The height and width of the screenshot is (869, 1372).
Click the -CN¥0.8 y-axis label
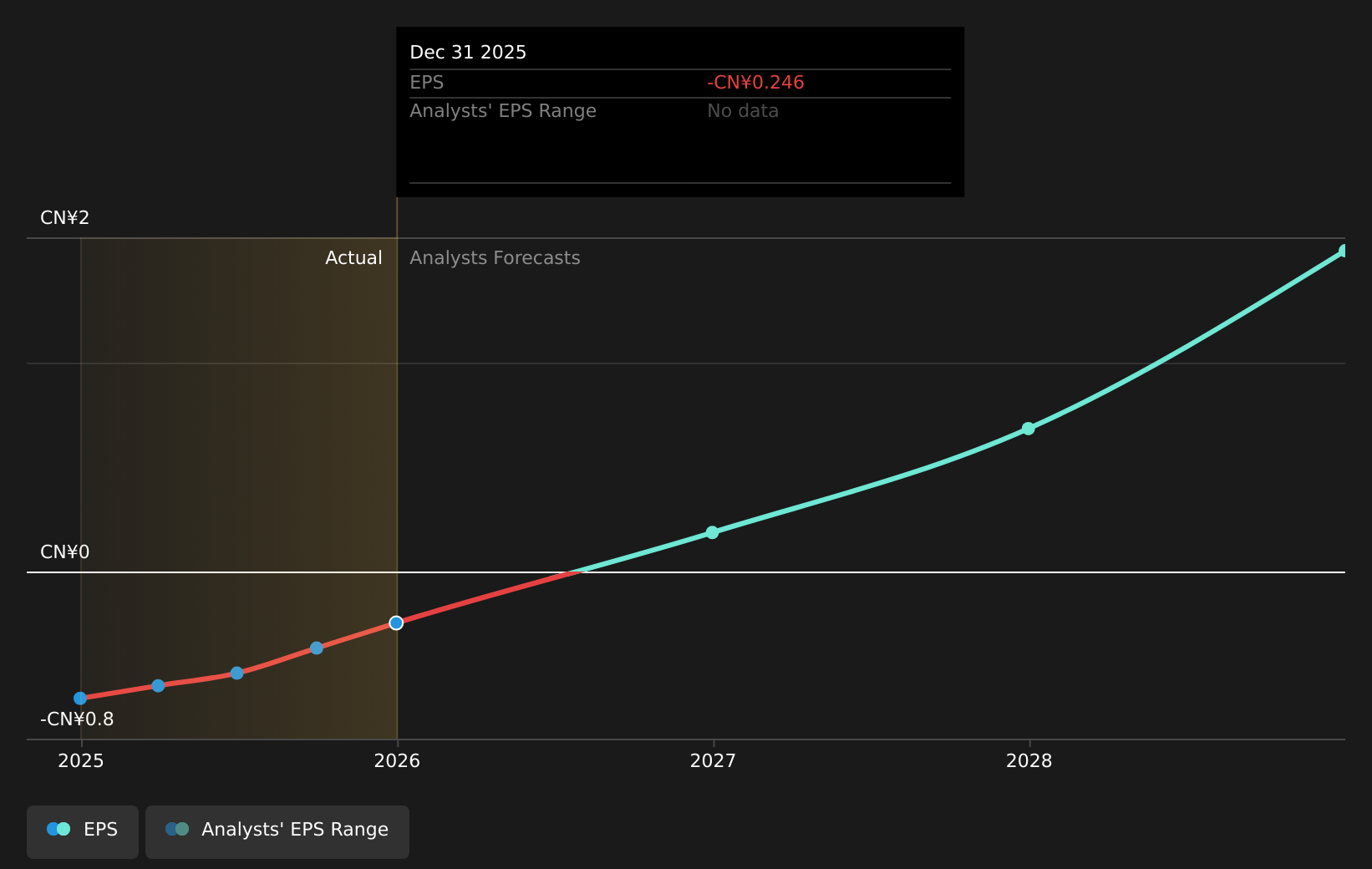point(77,719)
